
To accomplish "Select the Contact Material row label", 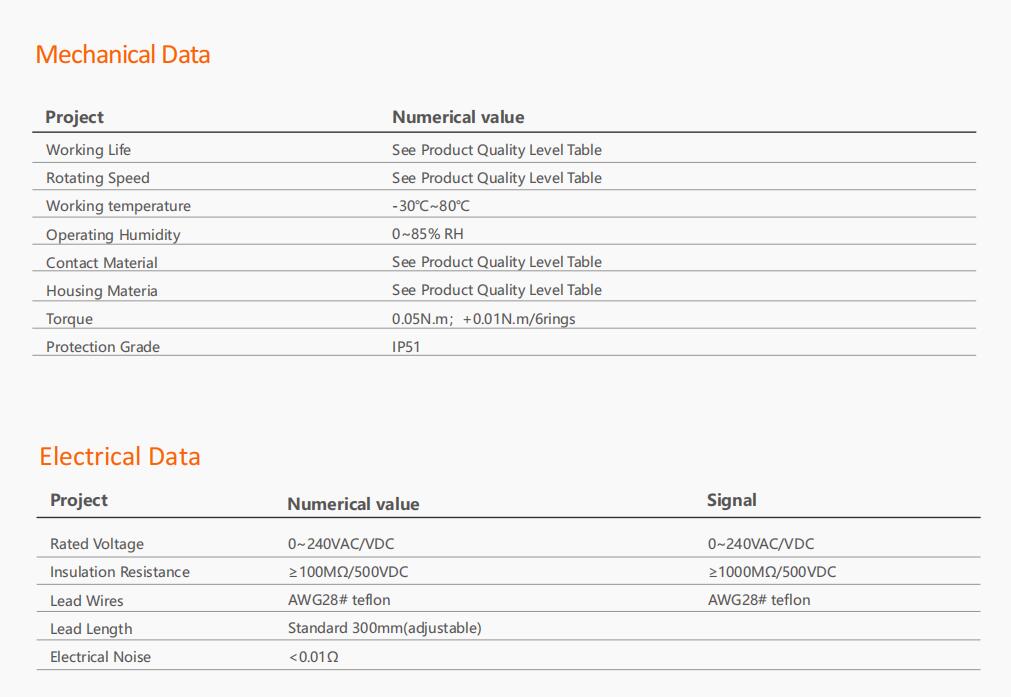I will click(x=102, y=262).
